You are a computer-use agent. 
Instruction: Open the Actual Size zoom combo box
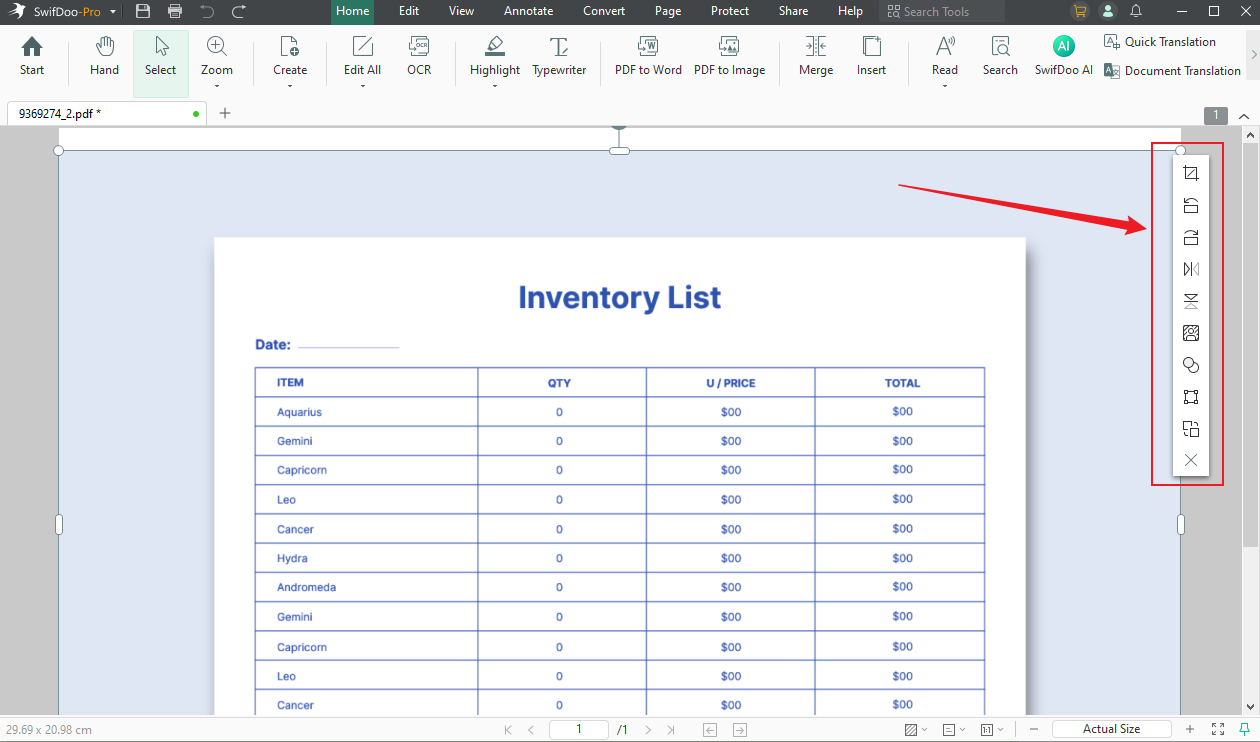pos(1111,729)
